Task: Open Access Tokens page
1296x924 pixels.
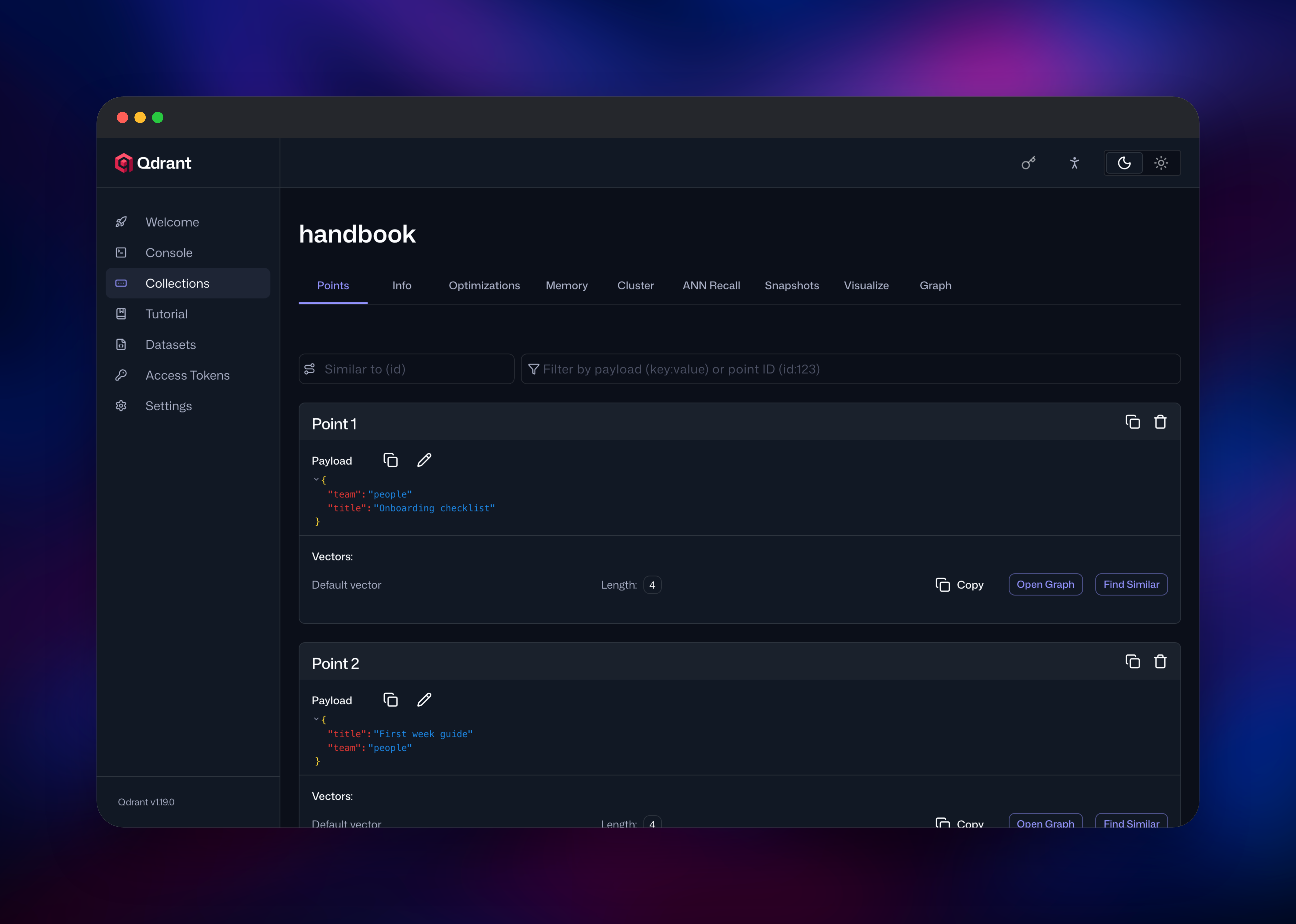Action: point(188,376)
